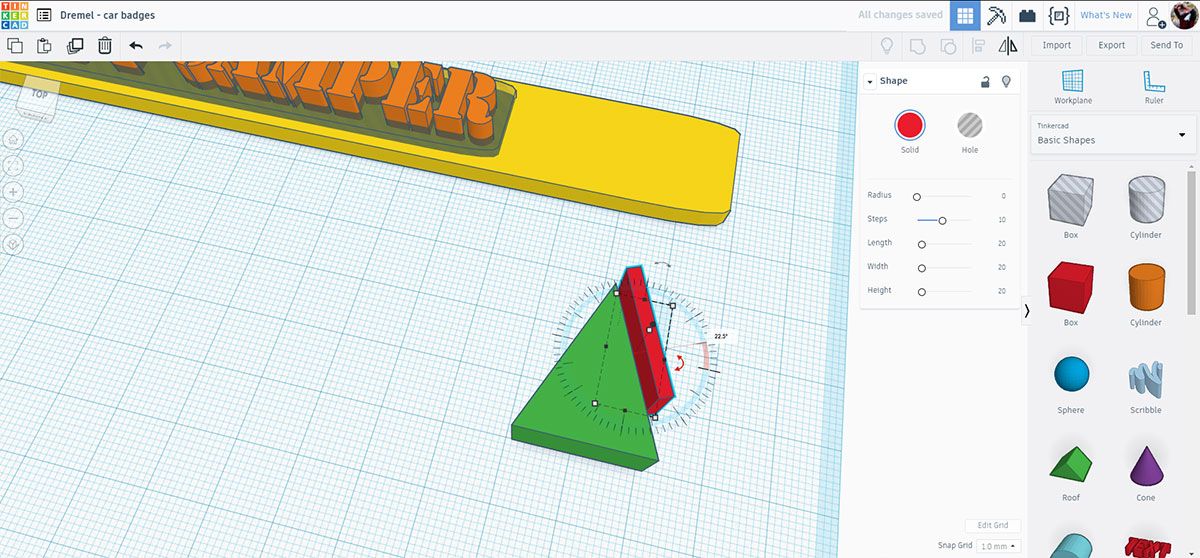The width and height of the screenshot is (1200, 558).
Task: Switch to the 3D design grid view
Action: pyautogui.click(x=965, y=15)
